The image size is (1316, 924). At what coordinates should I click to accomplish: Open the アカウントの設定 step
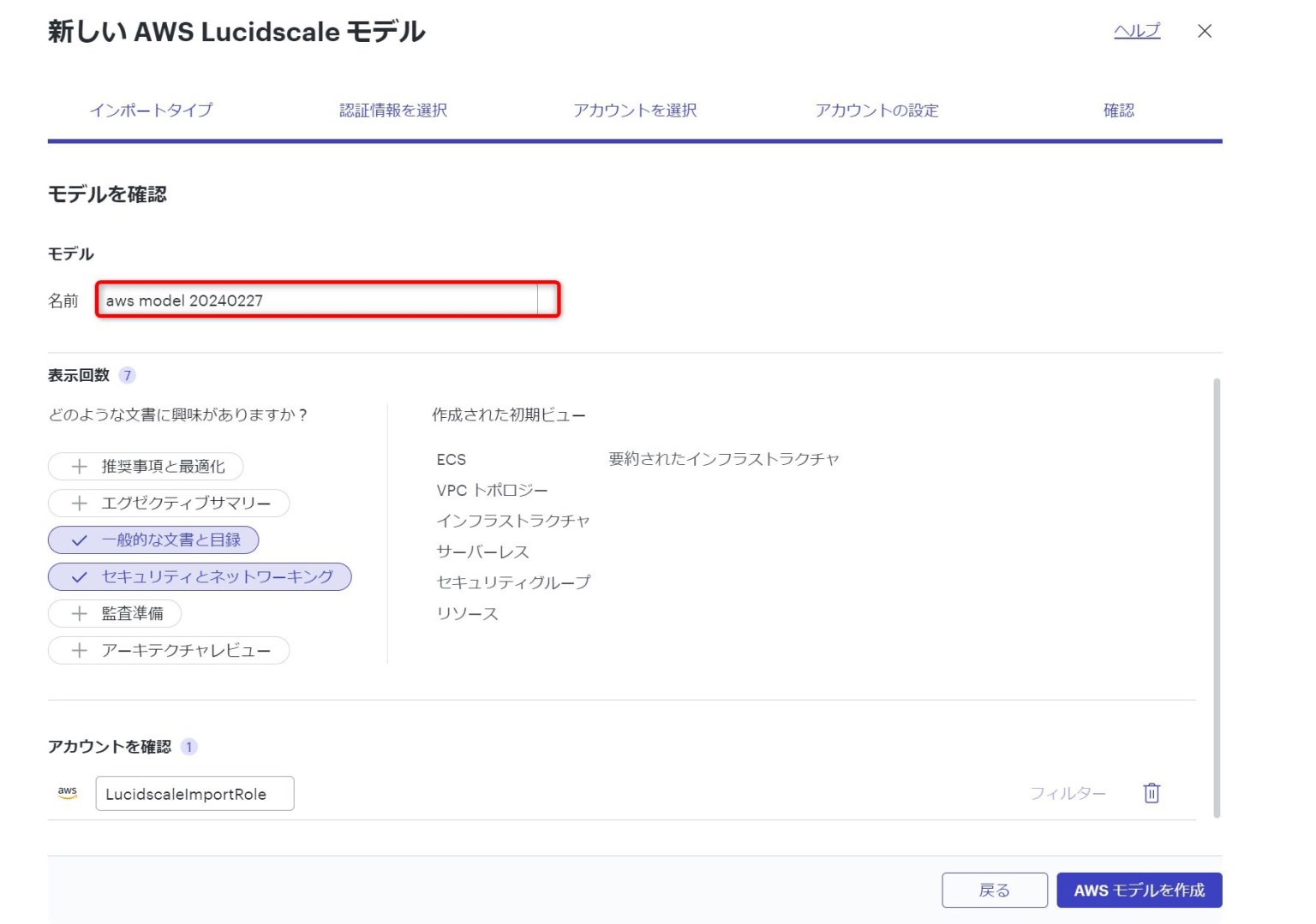coord(878,110)
